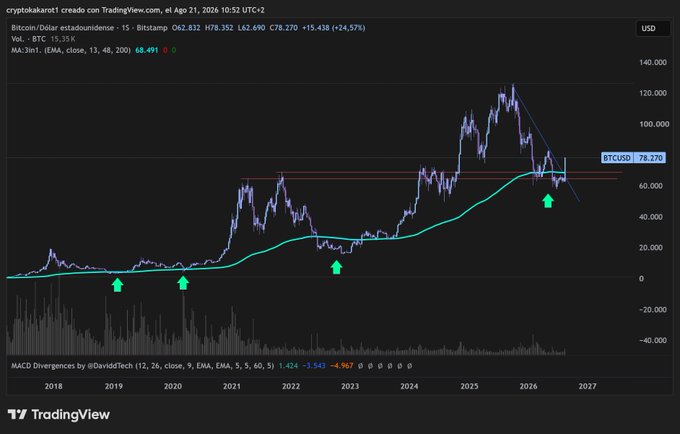The image size is (680, 434).
Task: Open the USD currency selector
Action: (652, 28)
